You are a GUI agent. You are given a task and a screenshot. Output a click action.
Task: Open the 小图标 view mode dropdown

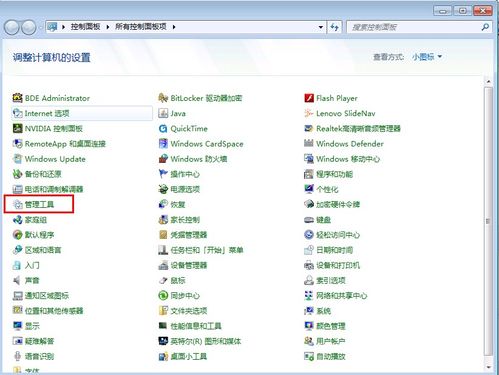click(x=427, y=57)
